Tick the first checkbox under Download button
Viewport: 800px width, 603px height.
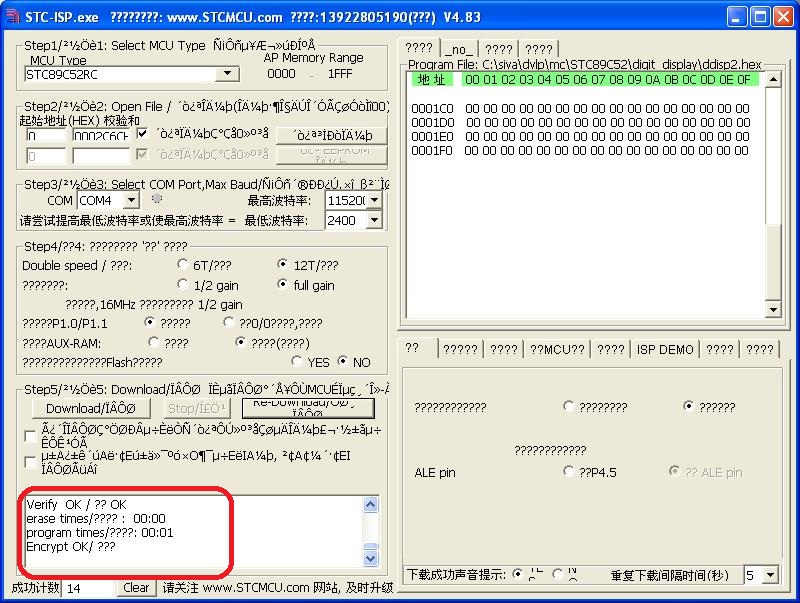coord(31,436)
